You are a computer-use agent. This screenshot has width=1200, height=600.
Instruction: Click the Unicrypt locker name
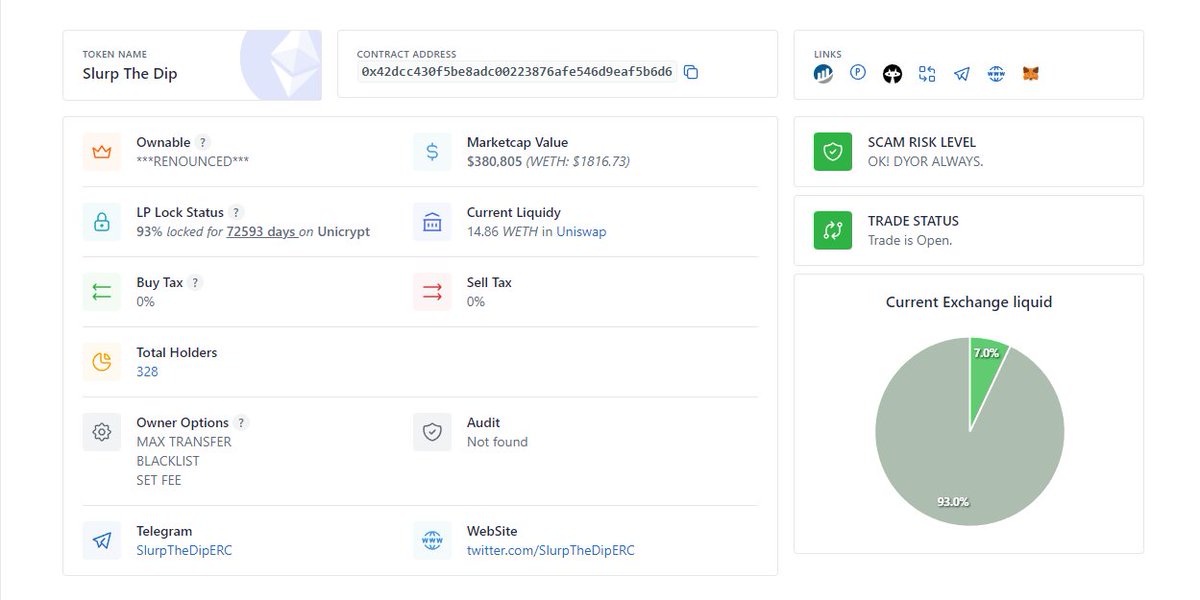[343, 231]
